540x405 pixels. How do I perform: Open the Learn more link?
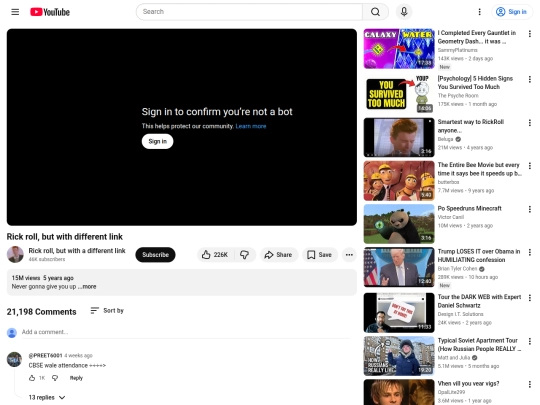tap(251, 126)
